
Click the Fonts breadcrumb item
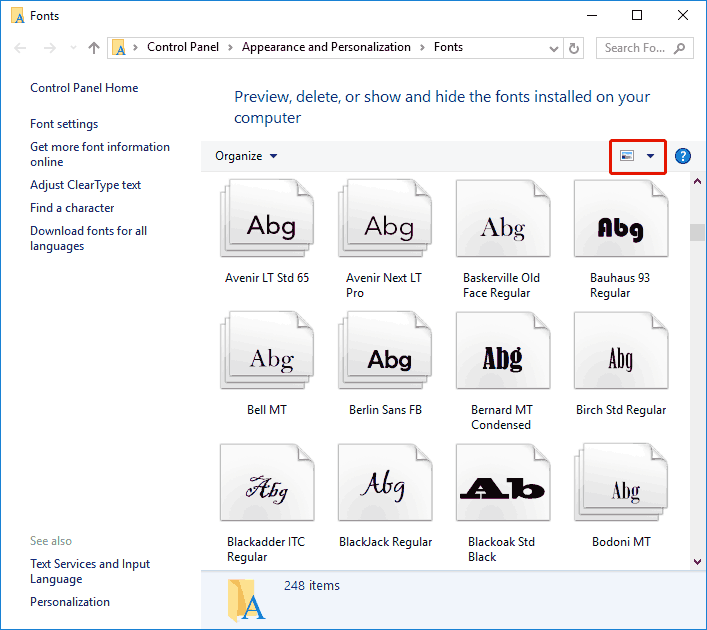pos(448,47)
